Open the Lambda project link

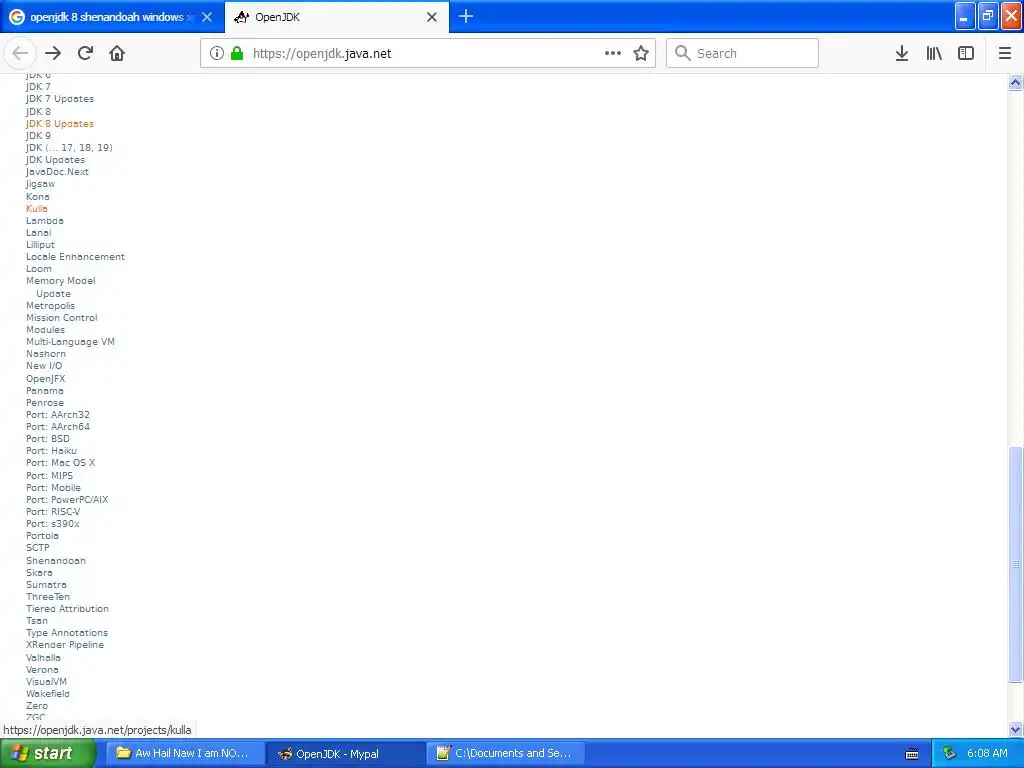pyautogui.click(x=44, y=221)
